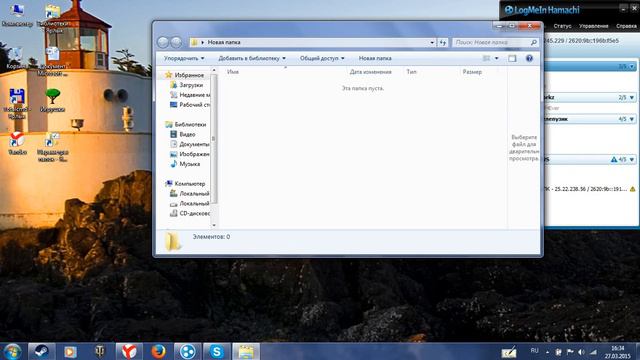This screenshot has width=640, height=360.
Task: Go back using Explorer's Back arrow
Action: click(x=163, y=42)
